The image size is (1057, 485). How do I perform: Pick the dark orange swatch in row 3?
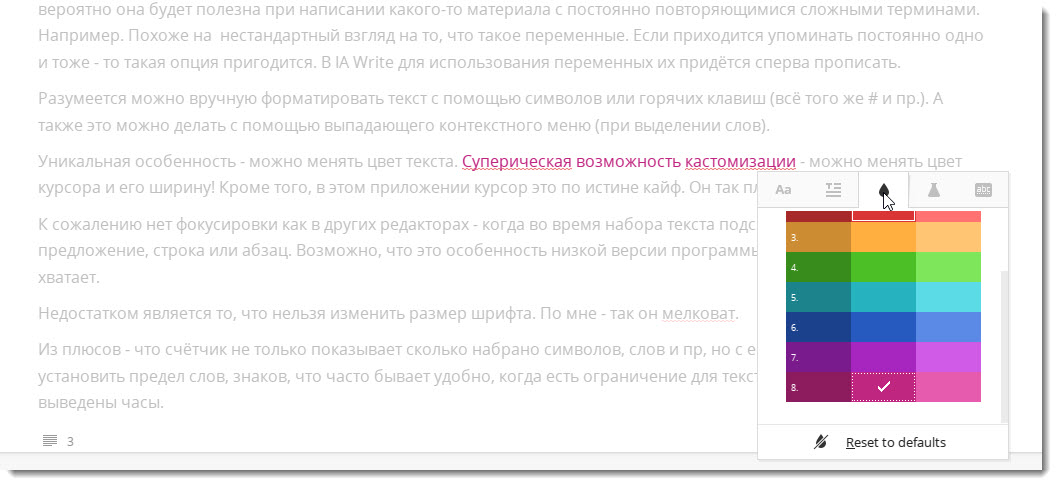(x=818, y=237)
